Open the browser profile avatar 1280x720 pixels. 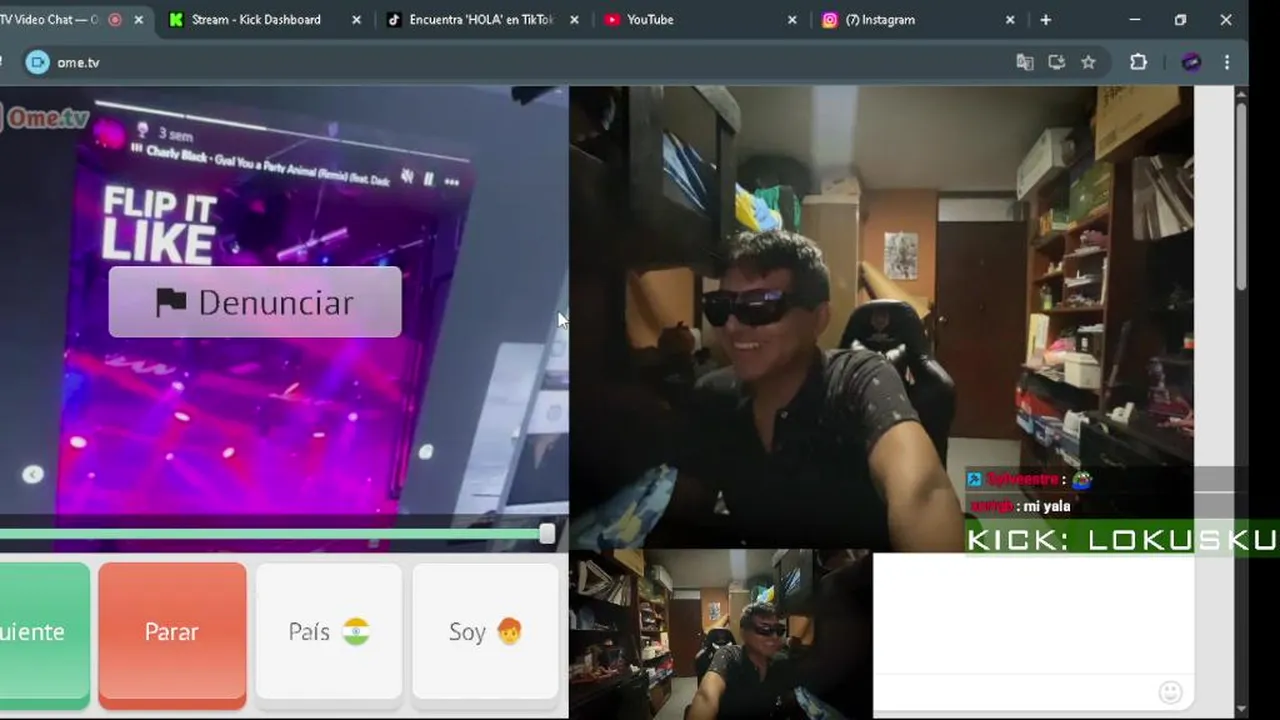point(1191,62)
